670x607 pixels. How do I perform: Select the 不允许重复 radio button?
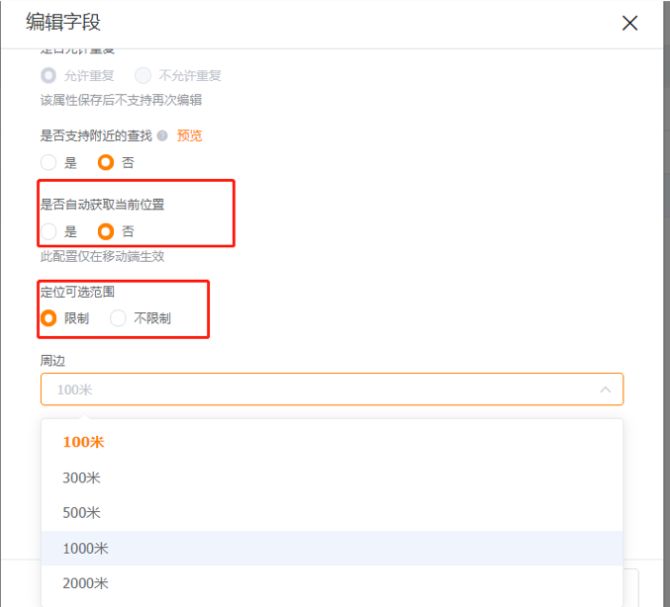[142, 75]
